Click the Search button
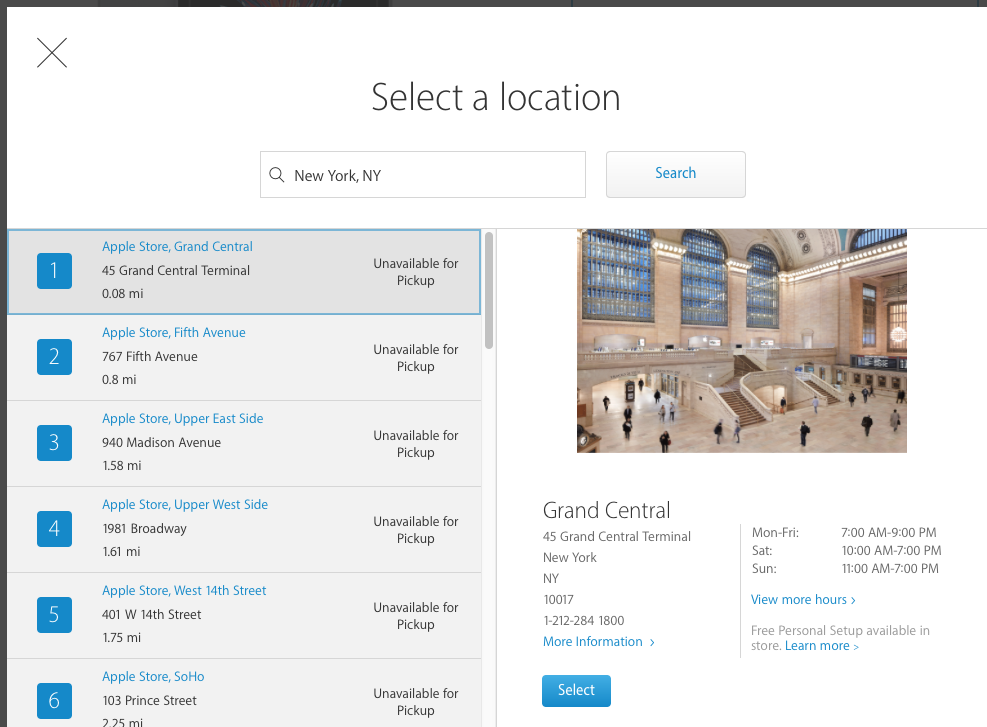This screenshot has height=727, width=987. [675, 174]
